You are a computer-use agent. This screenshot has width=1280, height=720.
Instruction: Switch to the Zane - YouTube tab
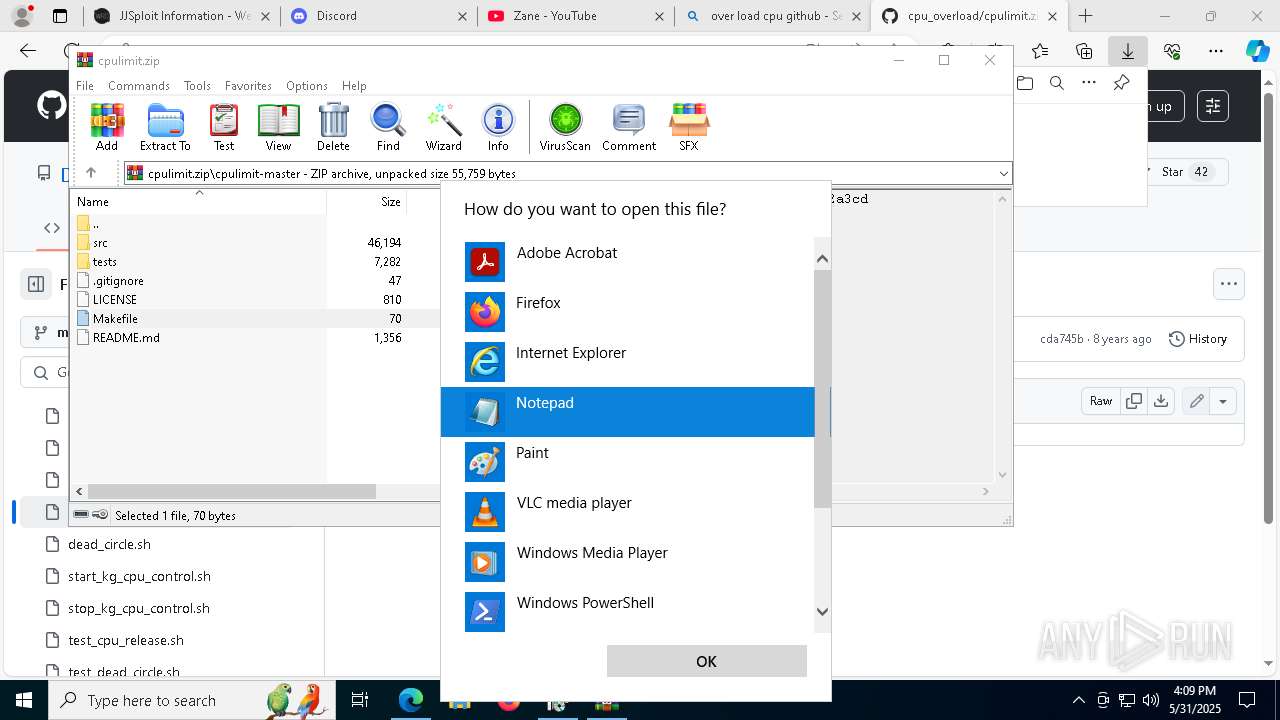[575, 16]
